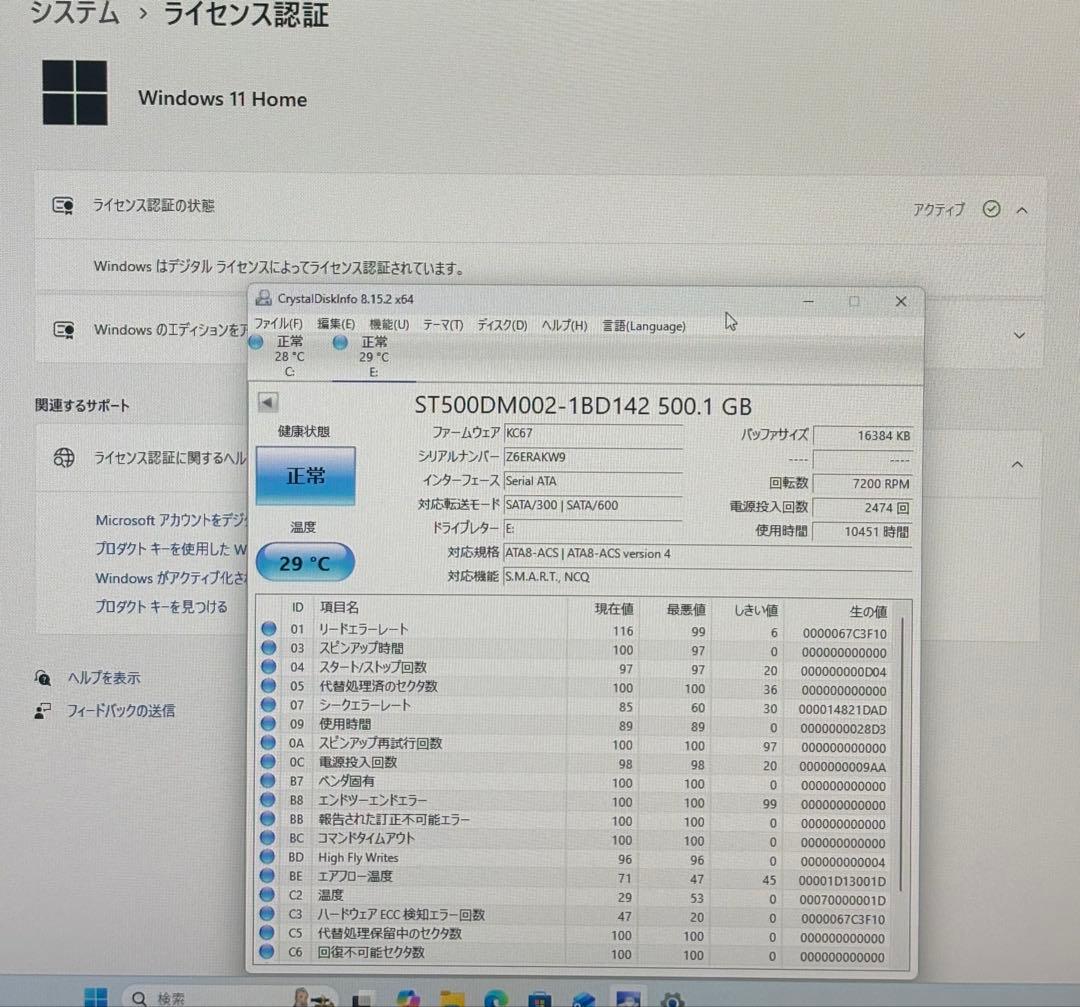Image resolution: width=1080 pixels, height=1007 pixels.
Task: Open Settings gear on the taskbar
Action: point(672,999)
